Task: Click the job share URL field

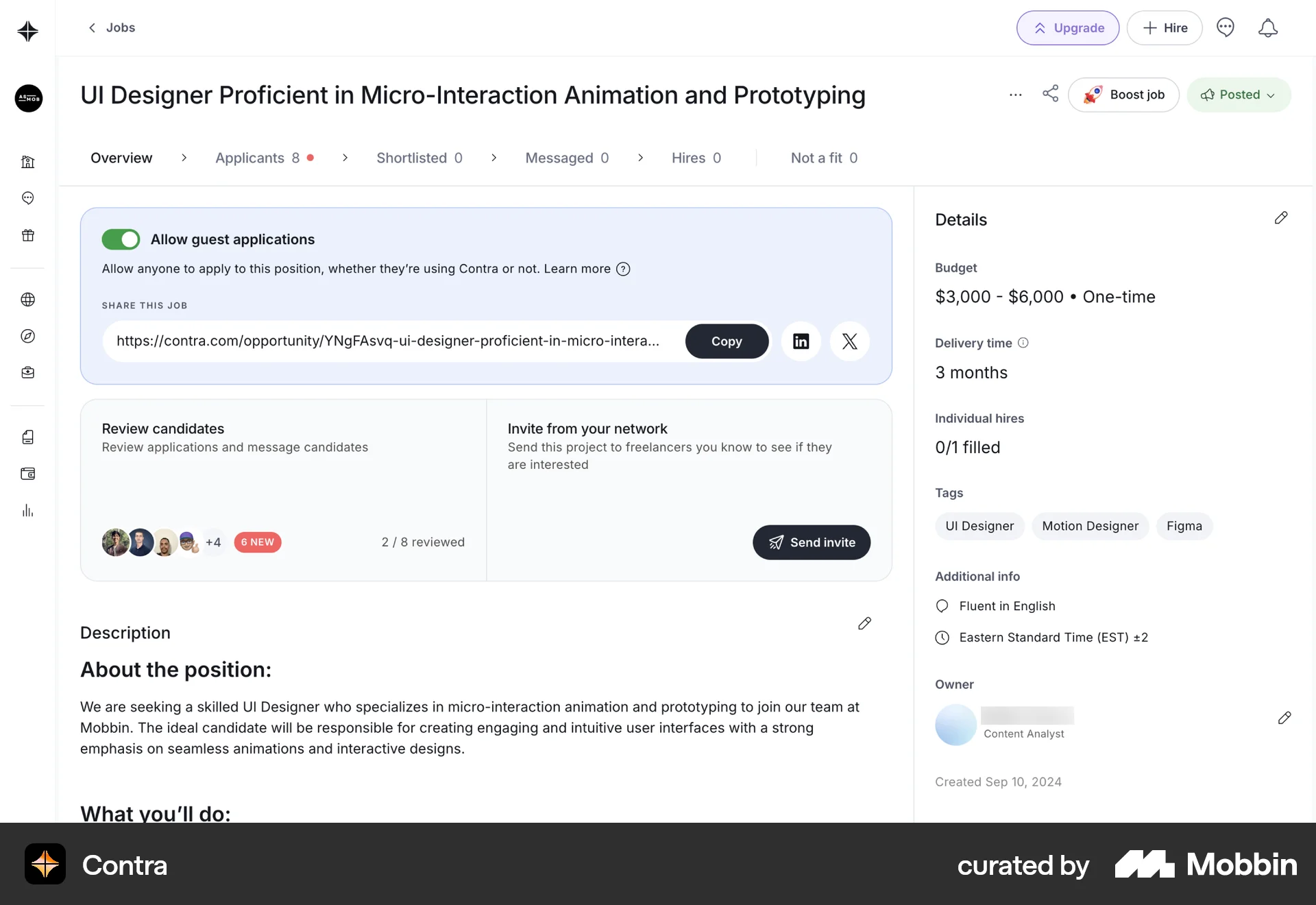Action: pos(388,341)
